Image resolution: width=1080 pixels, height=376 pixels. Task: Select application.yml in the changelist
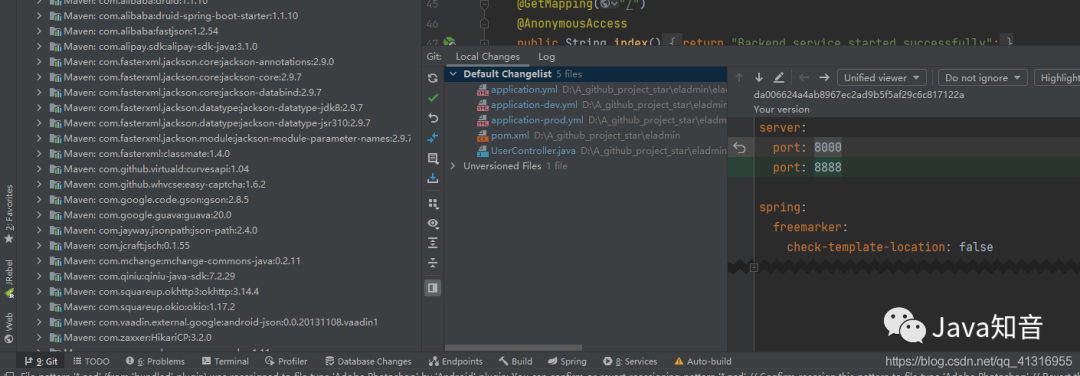point(523,90)
